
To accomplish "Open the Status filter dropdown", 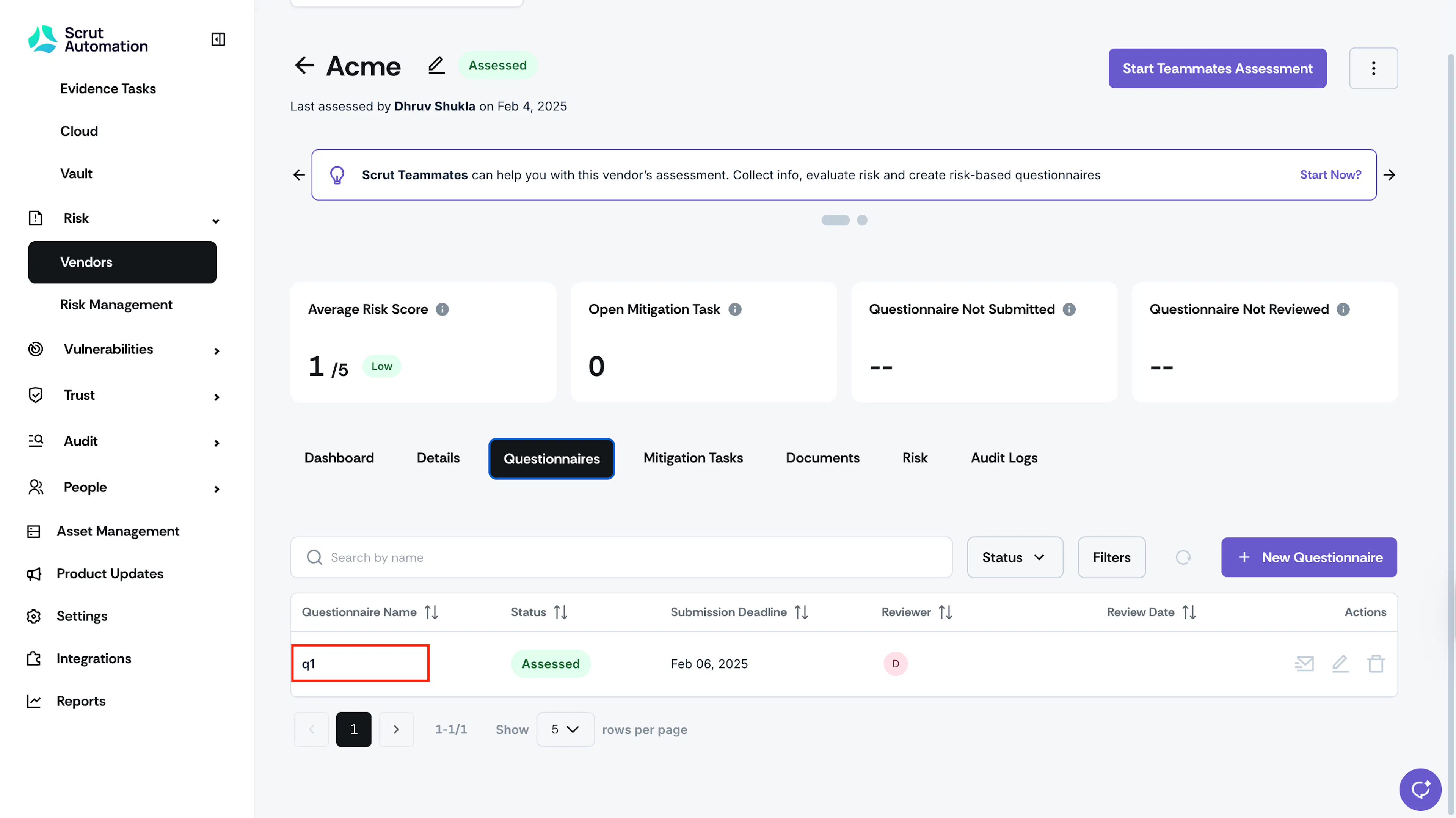I will click(x=1015, y=557).
